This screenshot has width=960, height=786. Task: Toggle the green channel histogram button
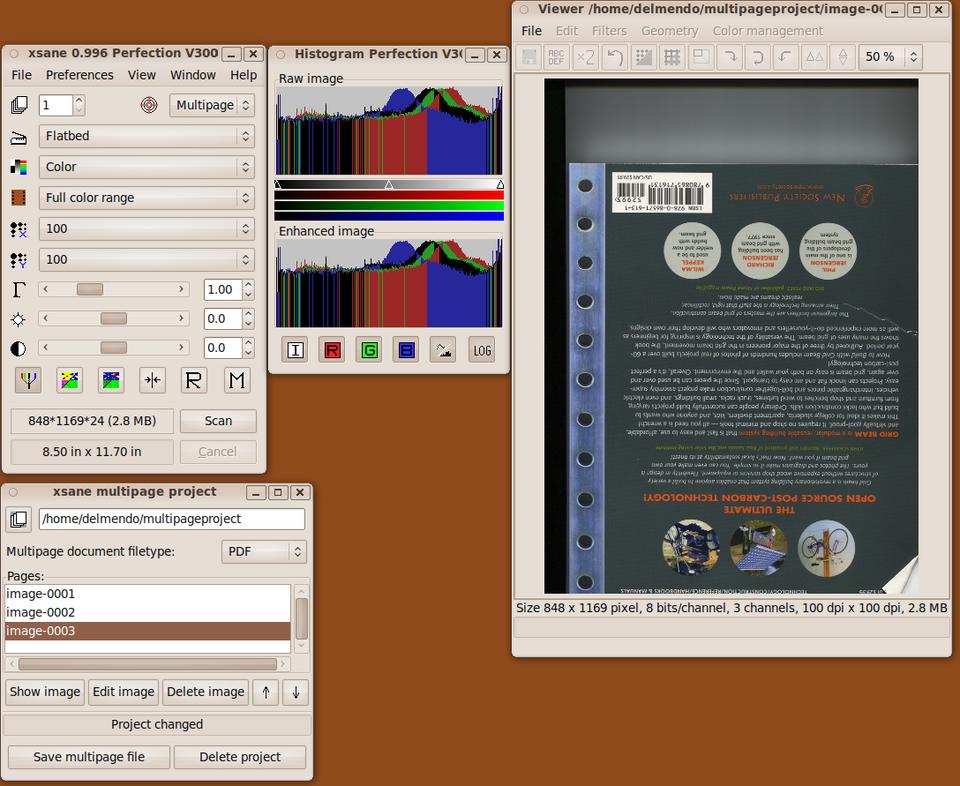pos(369,350)
